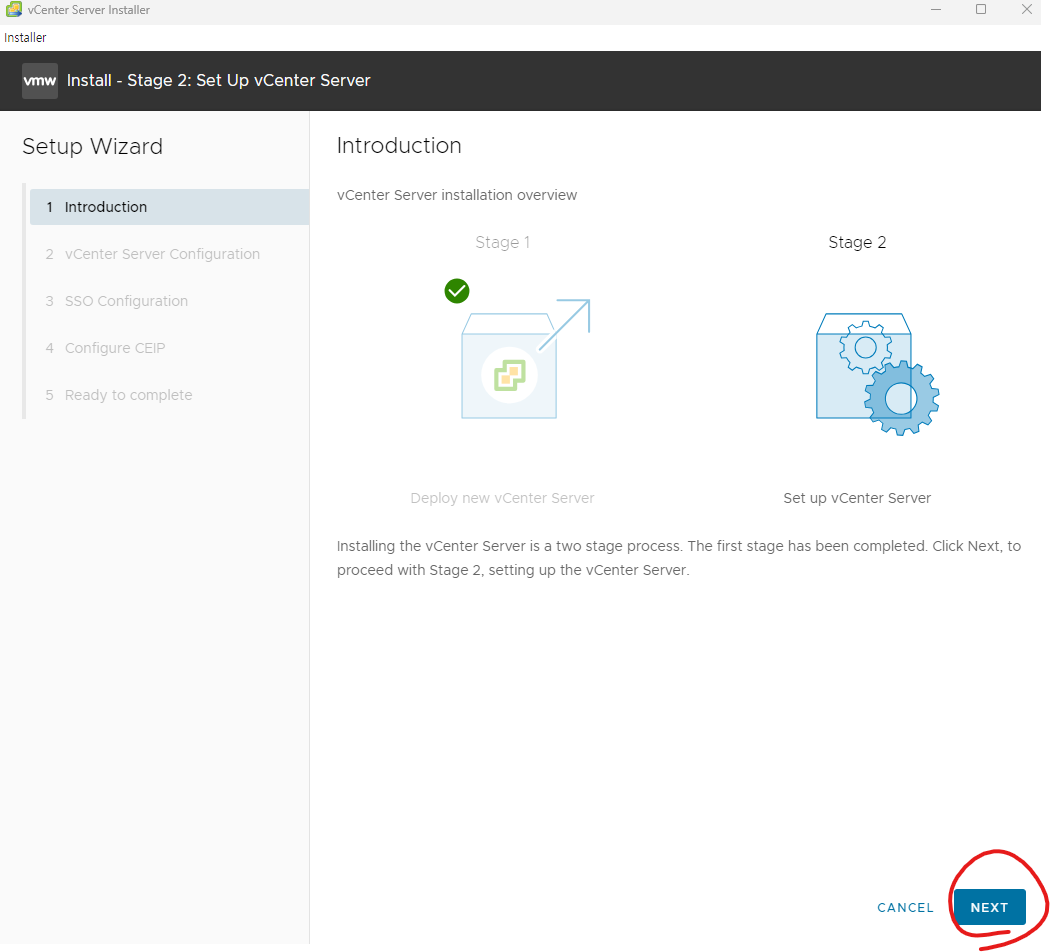
Task: Click 'Set up vCenter Server' caption
Action: click(x=857, y=498)
